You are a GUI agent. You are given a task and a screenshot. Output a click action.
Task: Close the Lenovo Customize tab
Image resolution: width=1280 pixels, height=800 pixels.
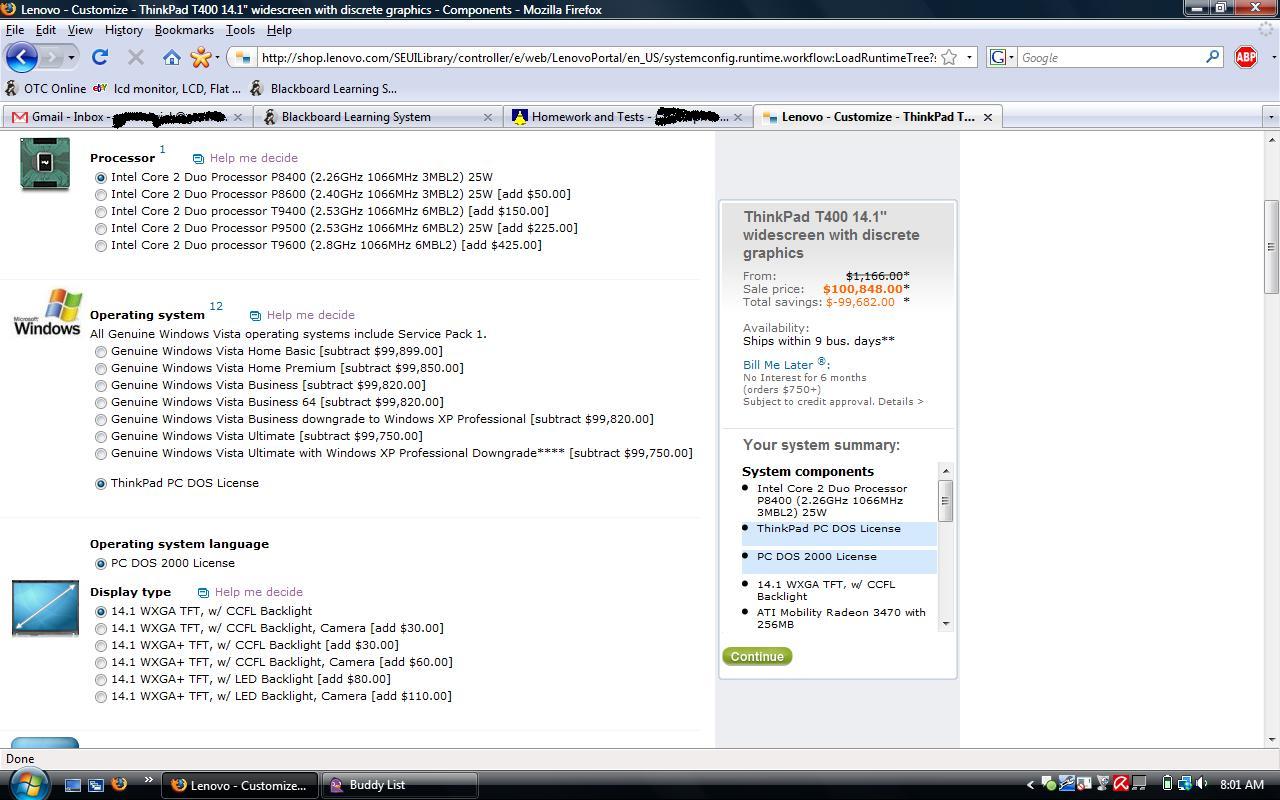click(987, 117)
